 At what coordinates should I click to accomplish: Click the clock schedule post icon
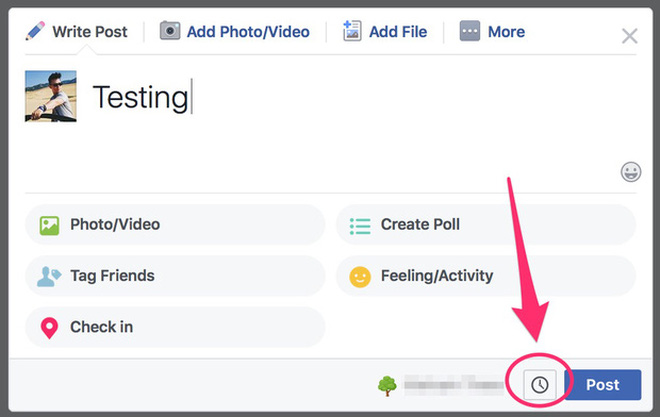(x=540, y=384)
